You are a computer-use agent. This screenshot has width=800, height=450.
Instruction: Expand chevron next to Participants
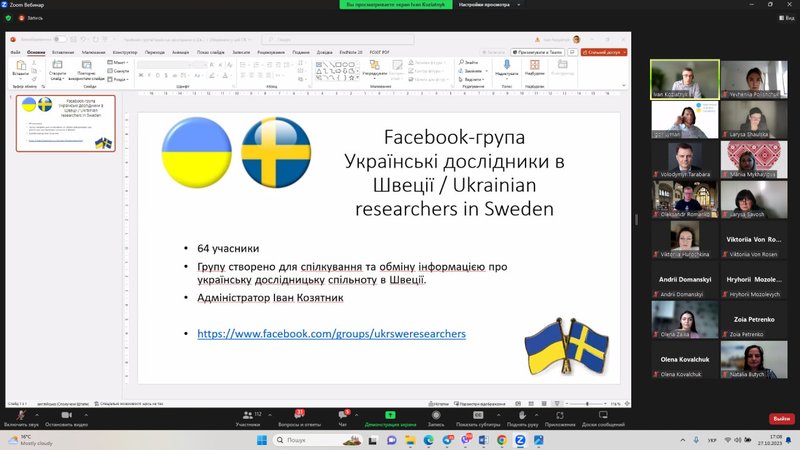tap(270, 415)
